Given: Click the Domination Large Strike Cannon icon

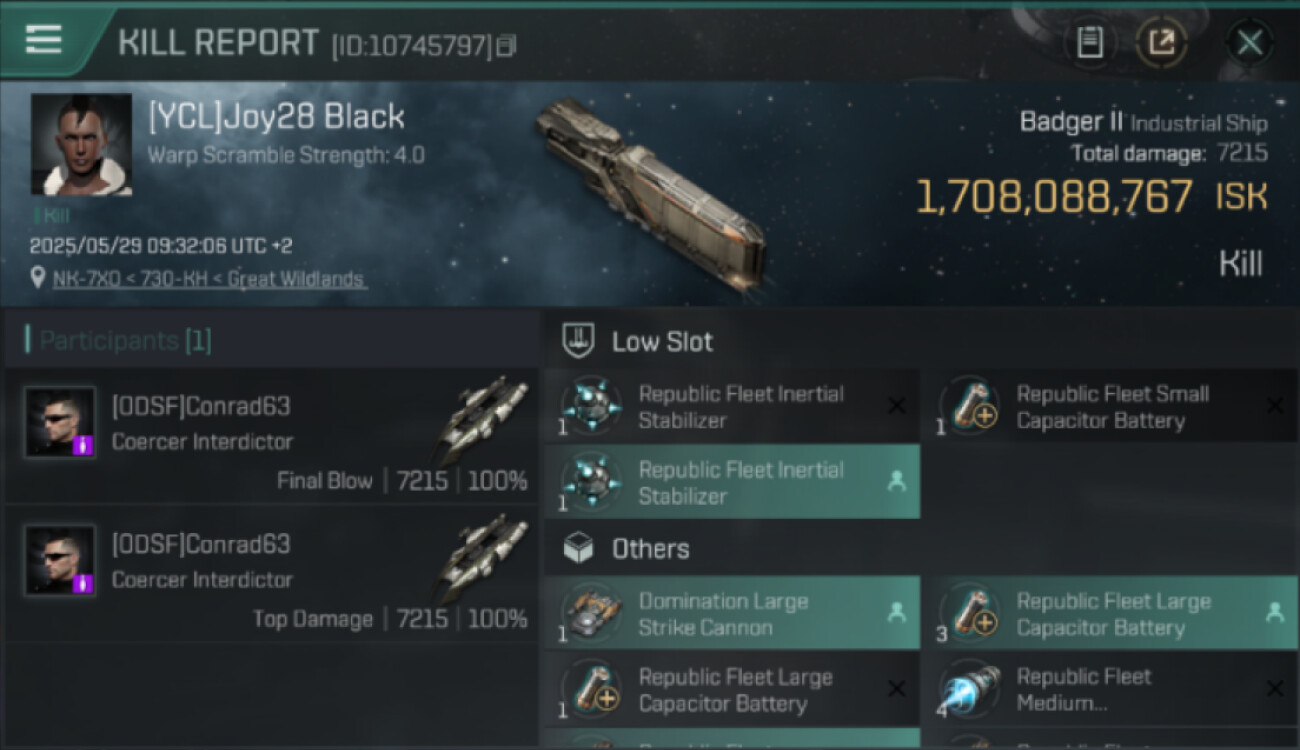Looking at the screenshot, I should tap(592, 613).
